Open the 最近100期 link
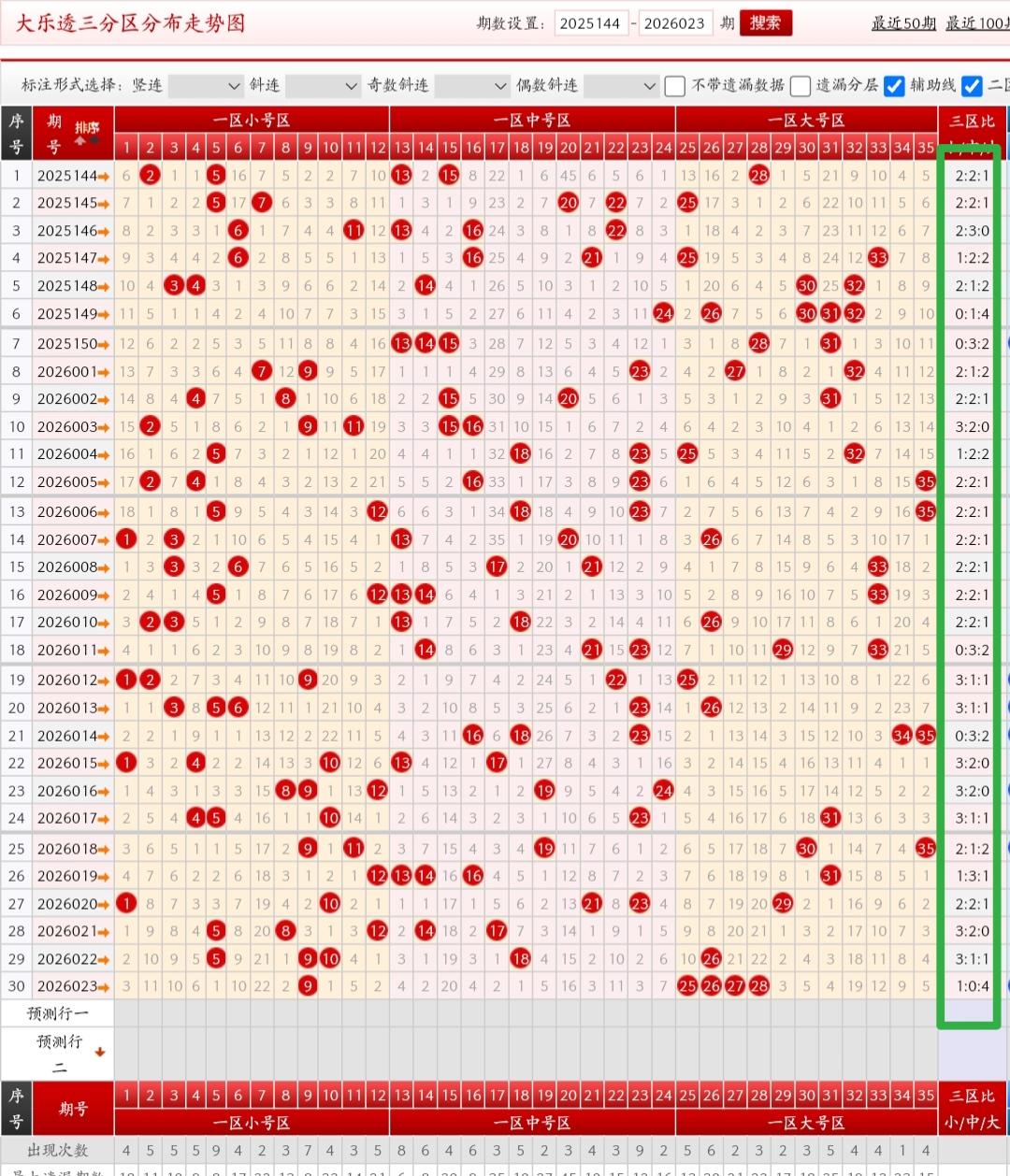Screen dimensions: 1010x1176 [977, 23]
